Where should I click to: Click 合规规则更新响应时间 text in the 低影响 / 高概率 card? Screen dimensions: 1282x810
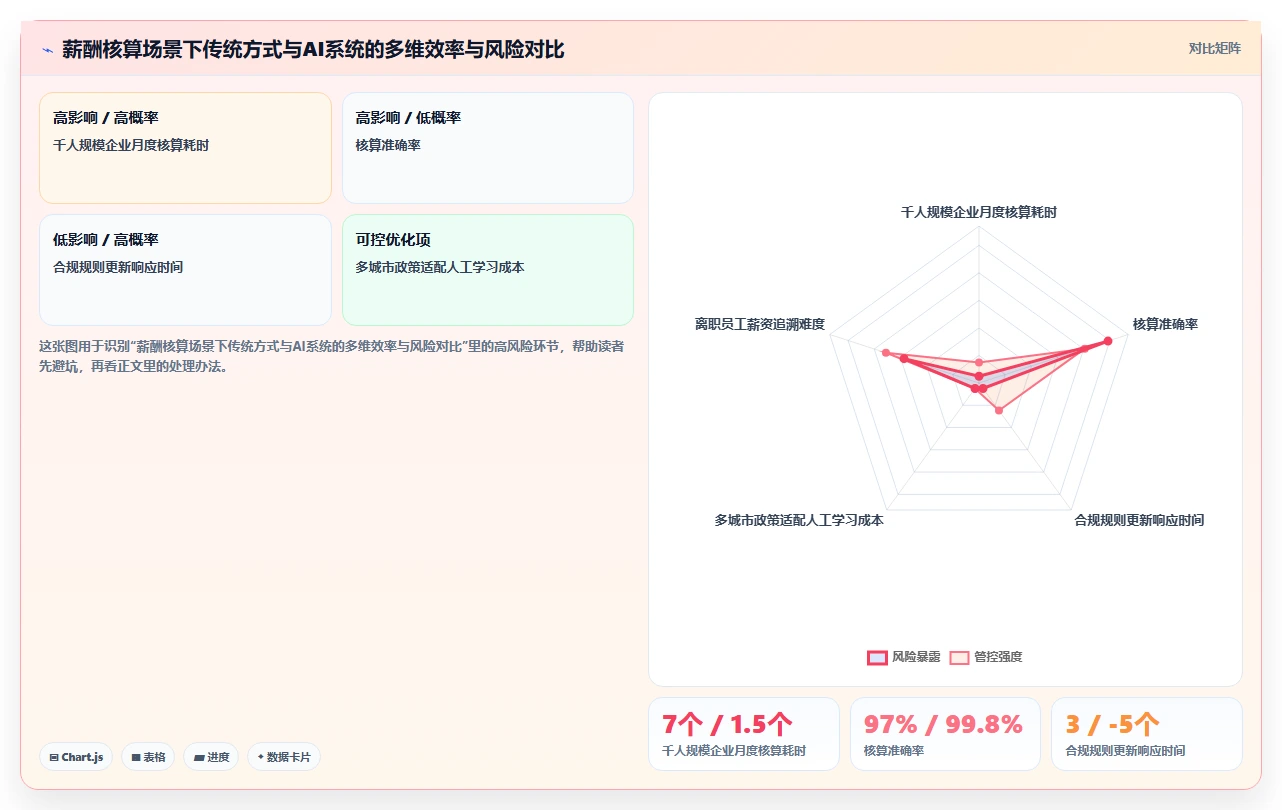(x=118, y=267)
